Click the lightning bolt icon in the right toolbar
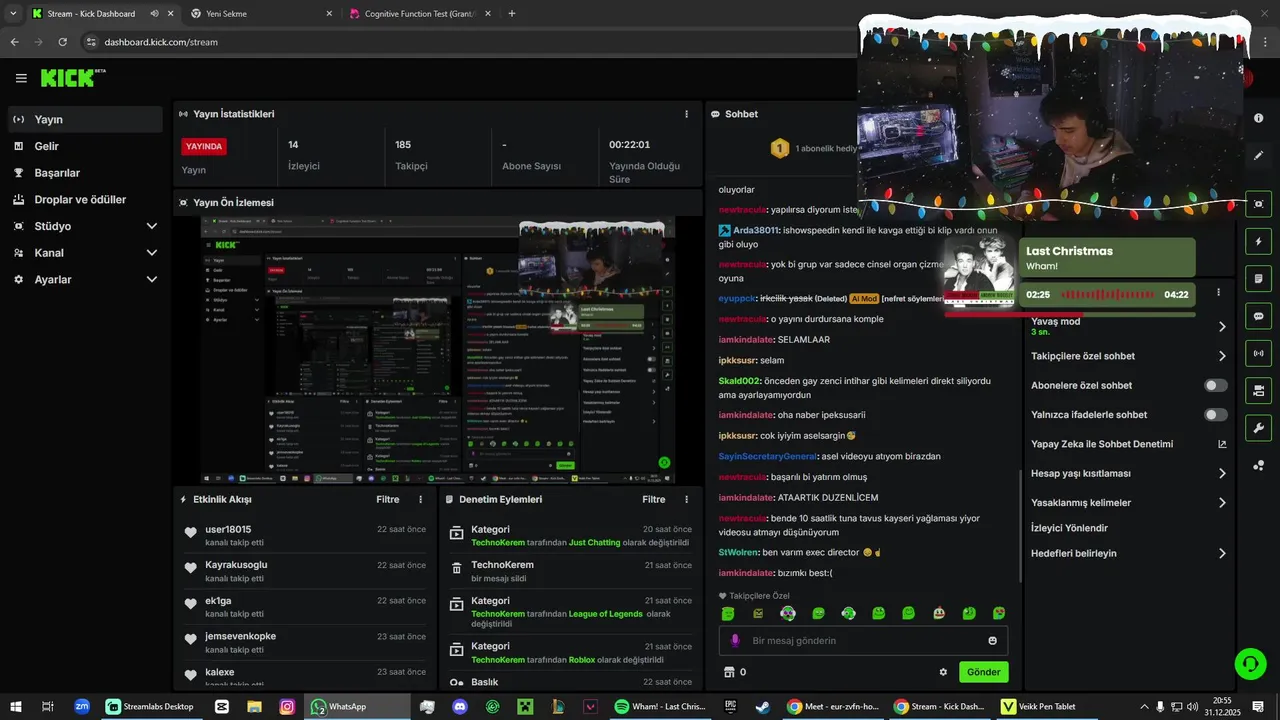 click(1258, 241)
